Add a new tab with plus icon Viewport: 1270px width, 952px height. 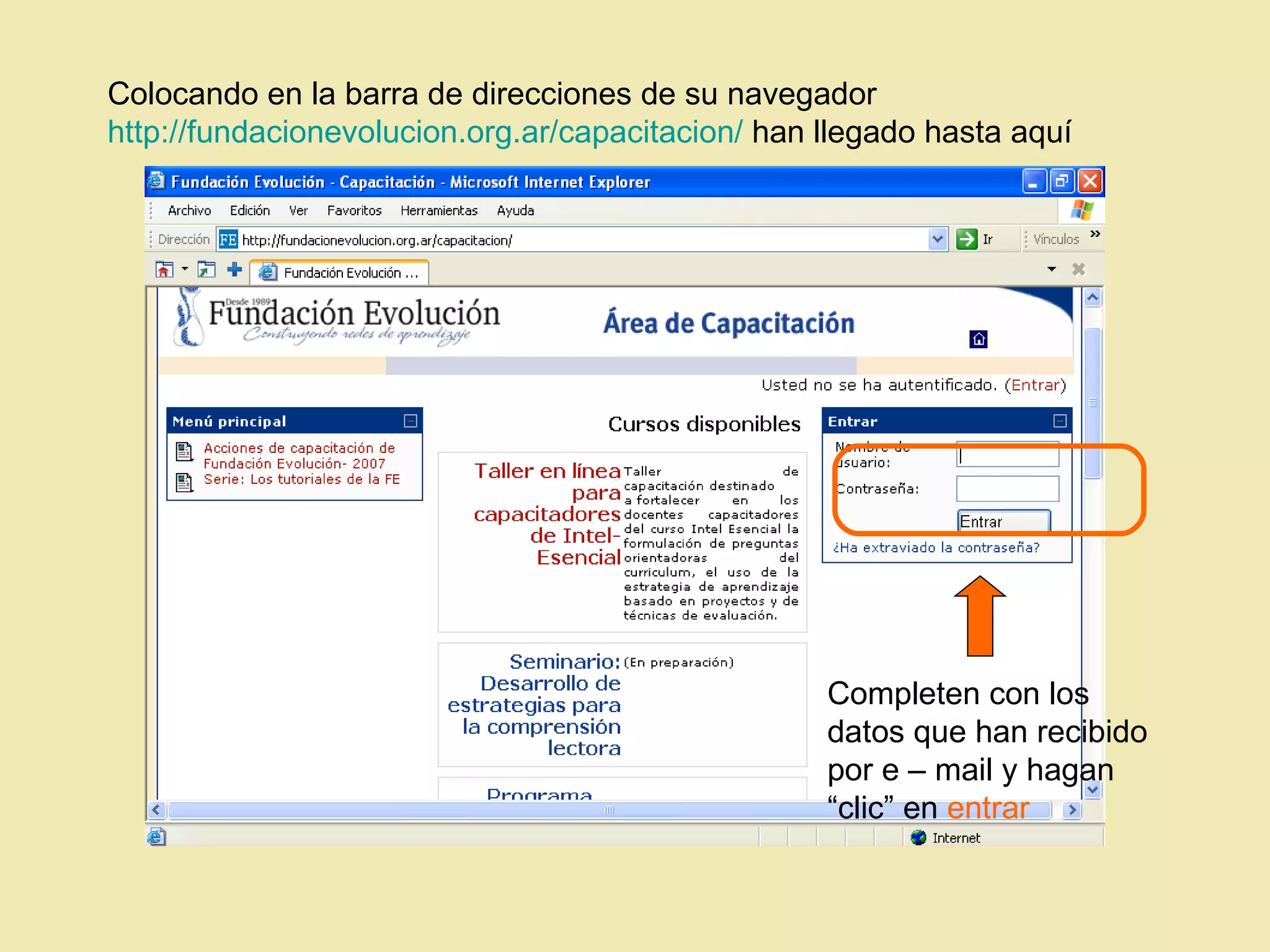click(234, 270)
